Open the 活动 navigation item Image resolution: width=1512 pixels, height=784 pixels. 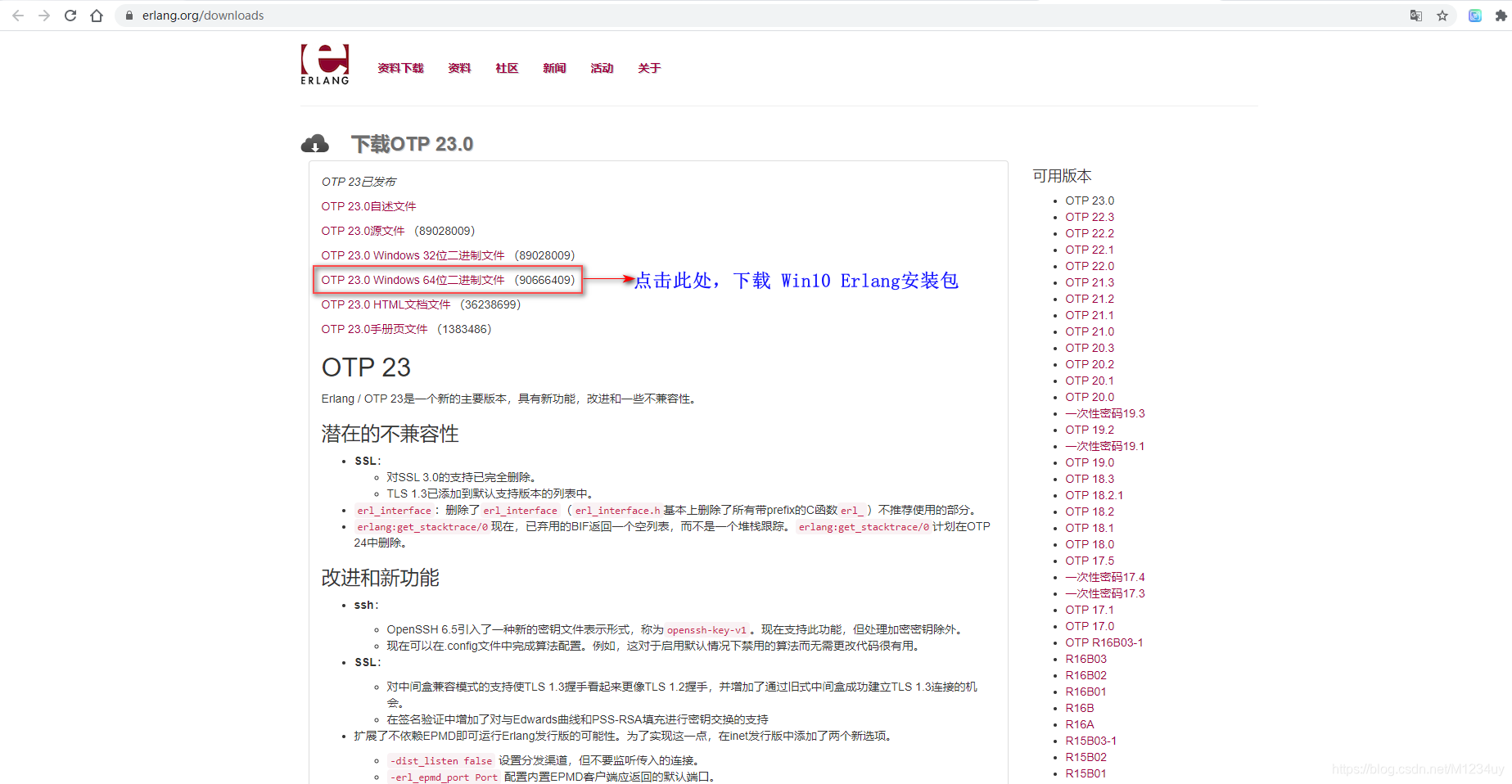click(602, 68)
